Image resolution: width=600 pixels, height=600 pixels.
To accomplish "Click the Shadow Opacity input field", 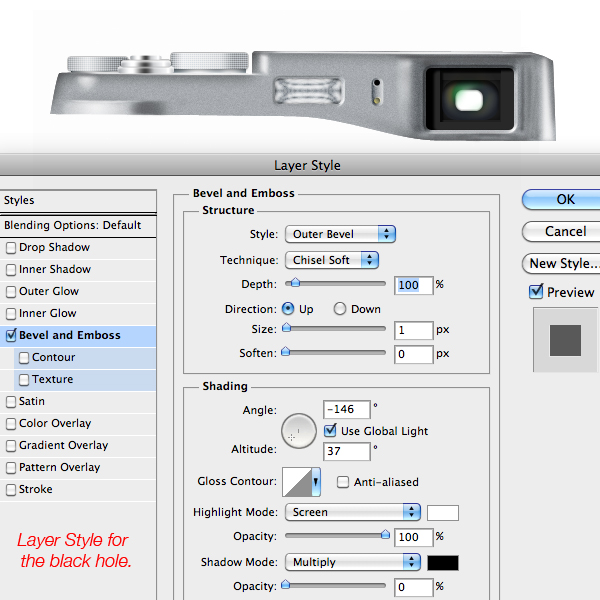I will coord(414,587).
